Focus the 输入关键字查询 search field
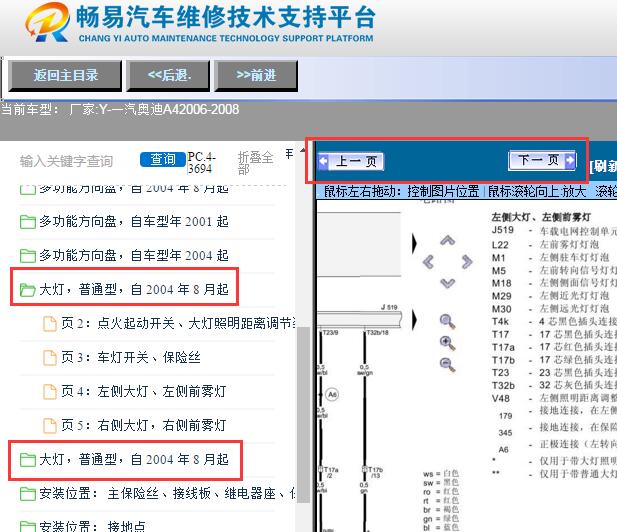This screenshot has width=617, height=532. (67, 161)
